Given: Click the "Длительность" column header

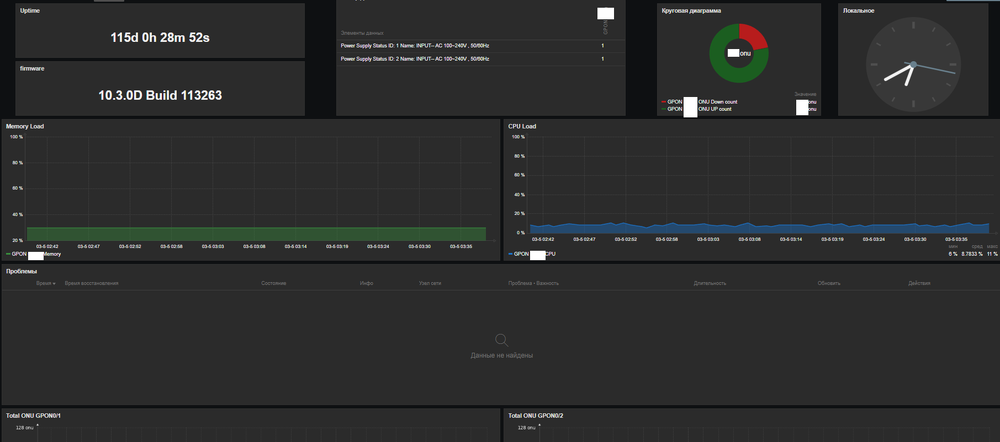Looking at the screenshot, I should click(x=710, y=283).
